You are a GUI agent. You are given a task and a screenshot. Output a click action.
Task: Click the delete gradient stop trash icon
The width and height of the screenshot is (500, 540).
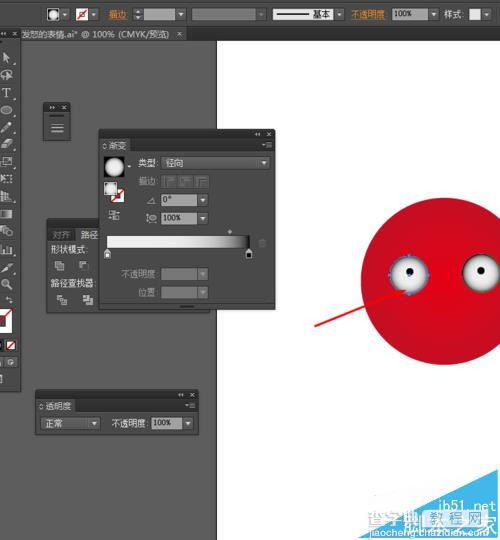tap(262, 243)
